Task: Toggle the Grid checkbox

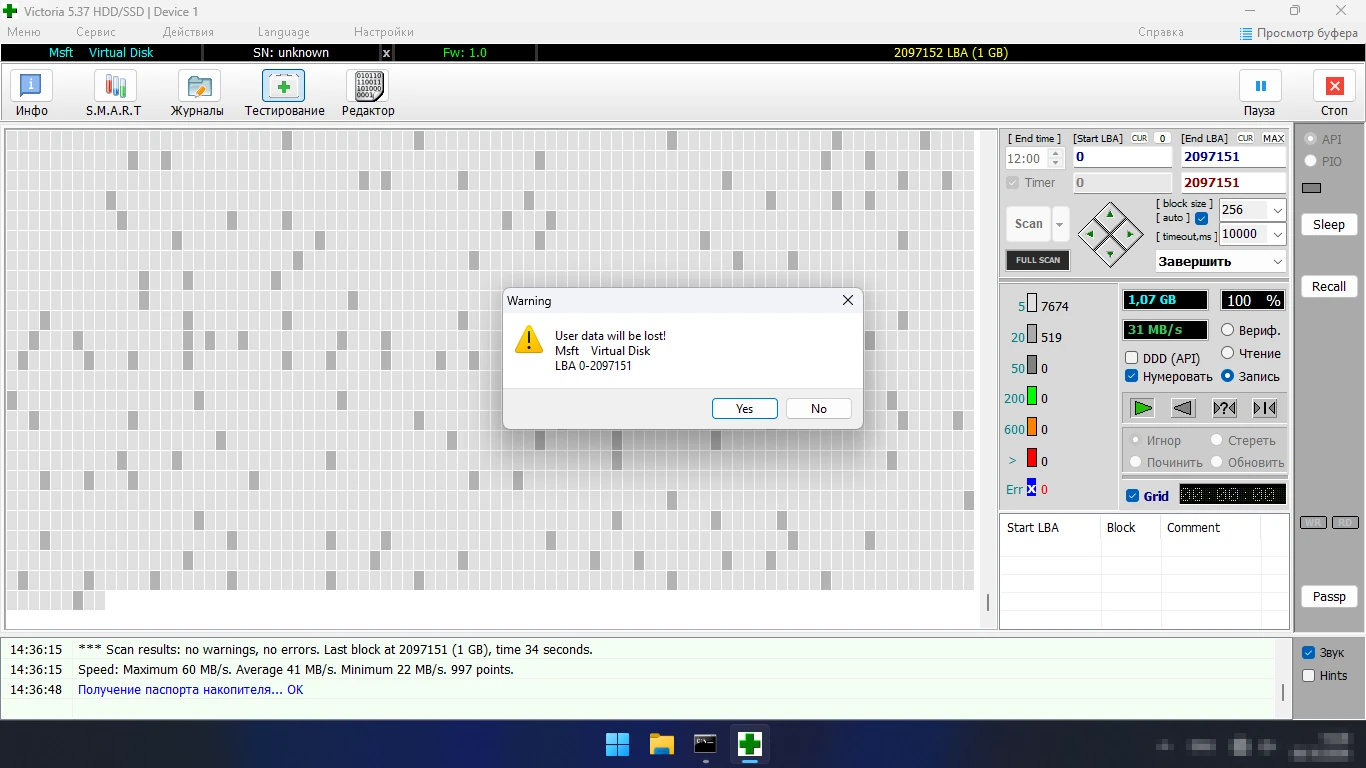Action: click(1132, 496)
